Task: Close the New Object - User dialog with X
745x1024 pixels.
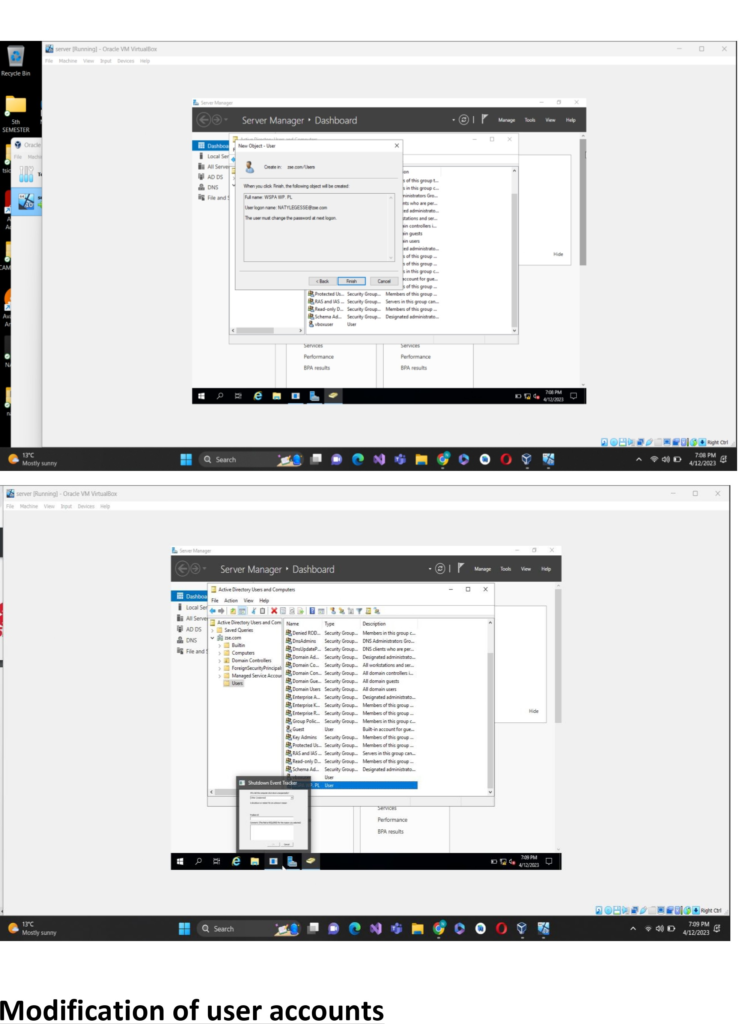Action: tap(396, 146)
